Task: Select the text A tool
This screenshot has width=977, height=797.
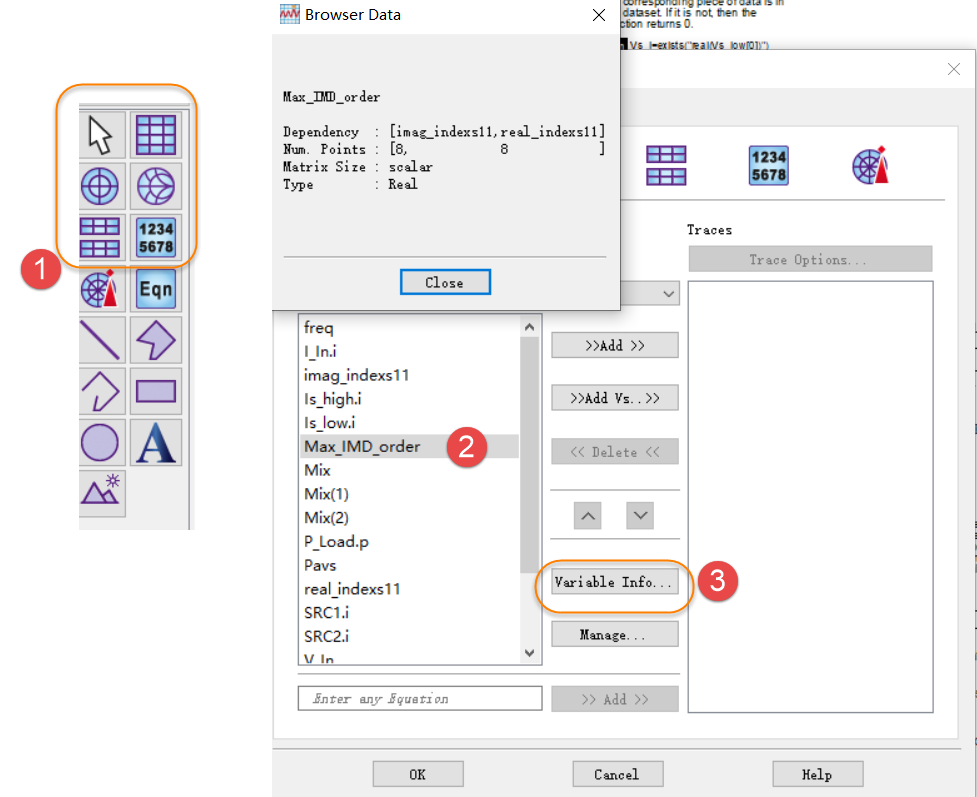Action: pyautogui.click(x=156, y=442)
